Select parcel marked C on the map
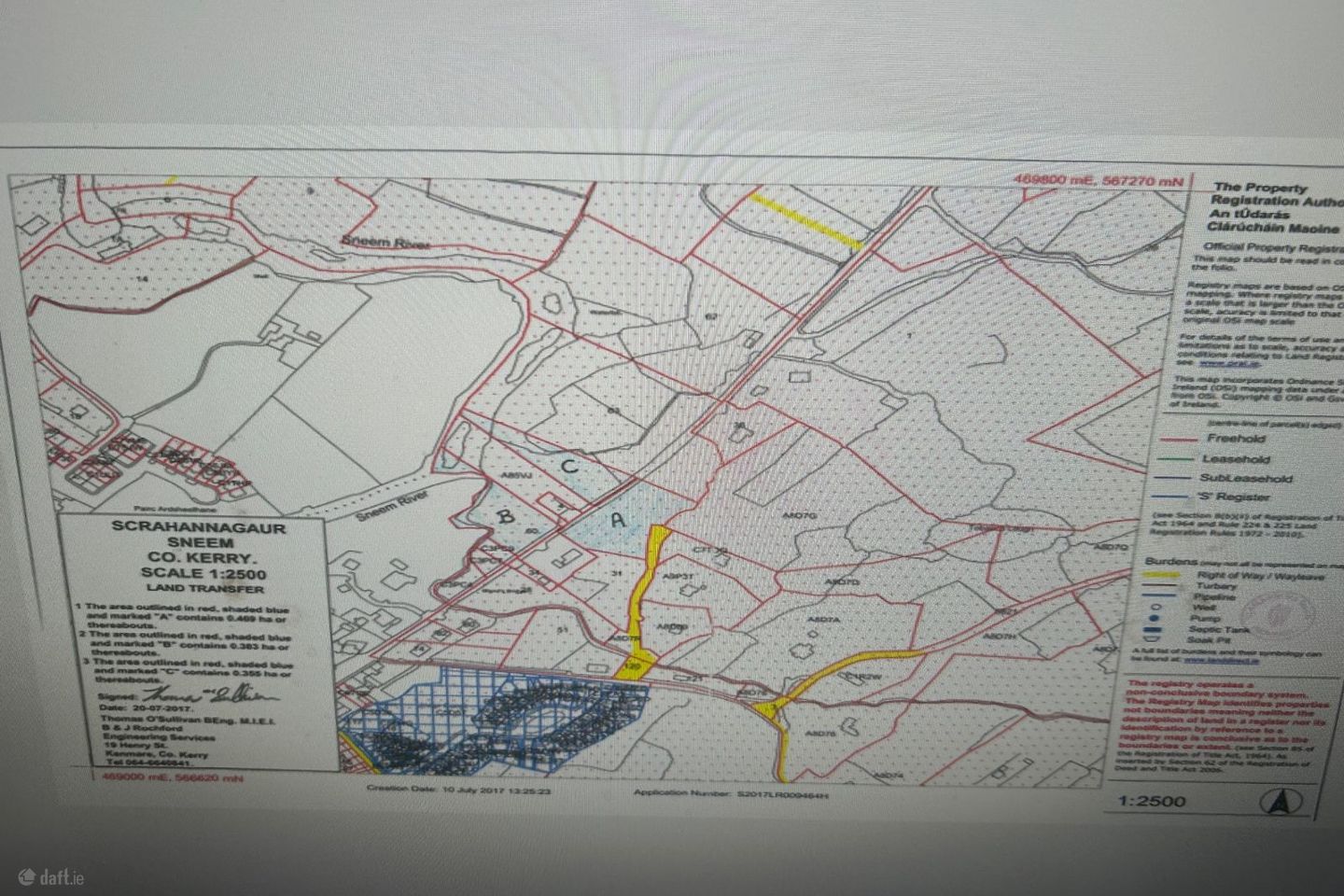The image size is (1344, 896). pyautogui.click(x=568, y=464)
